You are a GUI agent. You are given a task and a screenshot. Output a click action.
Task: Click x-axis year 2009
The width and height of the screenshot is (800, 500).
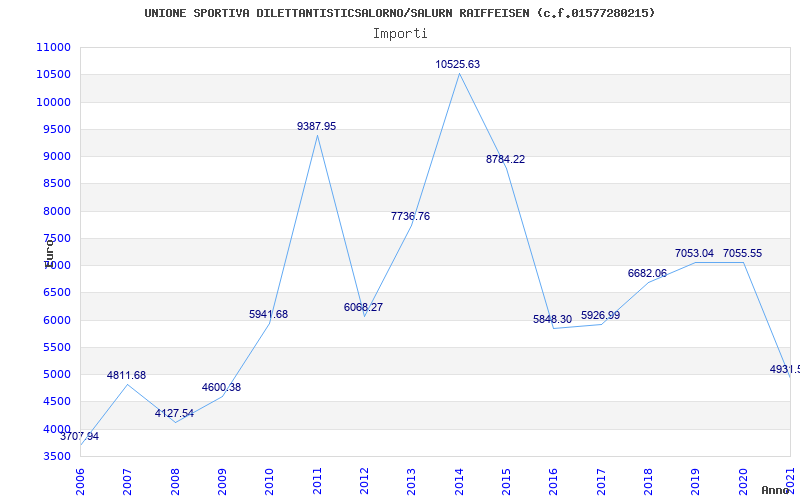(222, 482)
